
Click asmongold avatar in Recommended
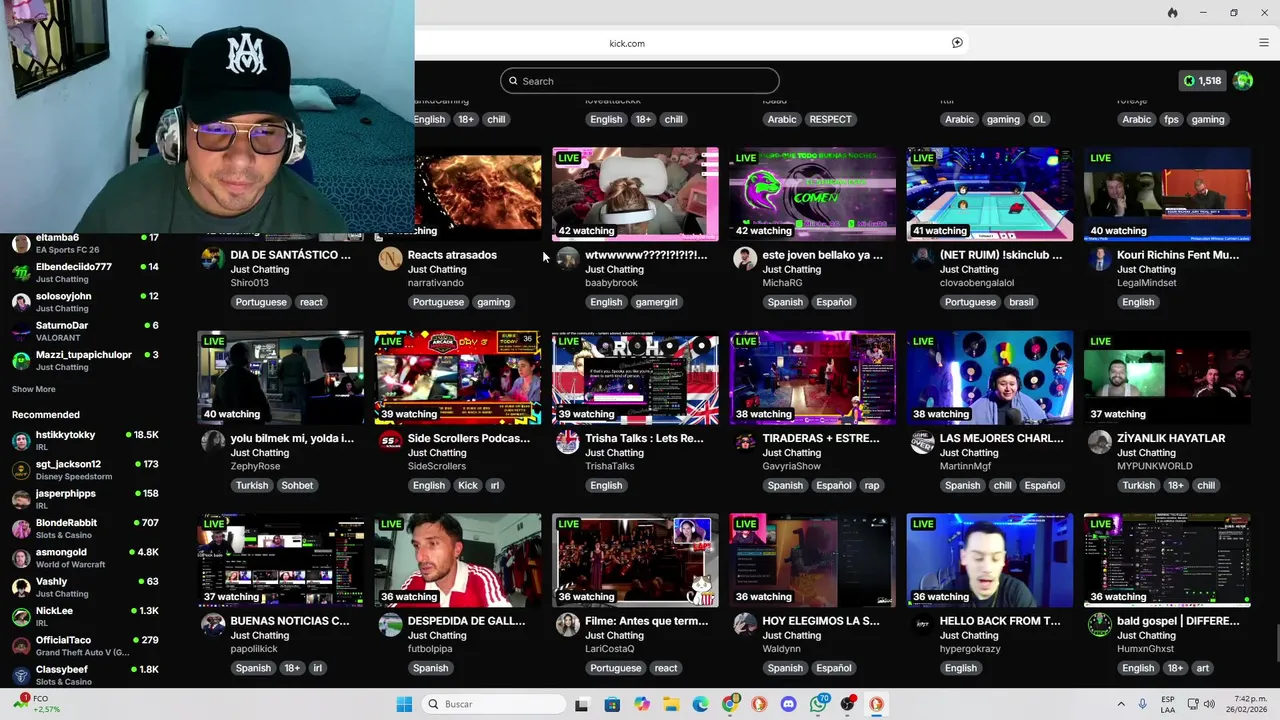coord(21,558)
